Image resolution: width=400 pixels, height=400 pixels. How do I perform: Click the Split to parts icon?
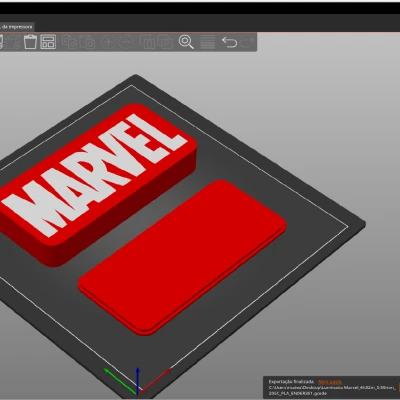[x=165, y=42]
